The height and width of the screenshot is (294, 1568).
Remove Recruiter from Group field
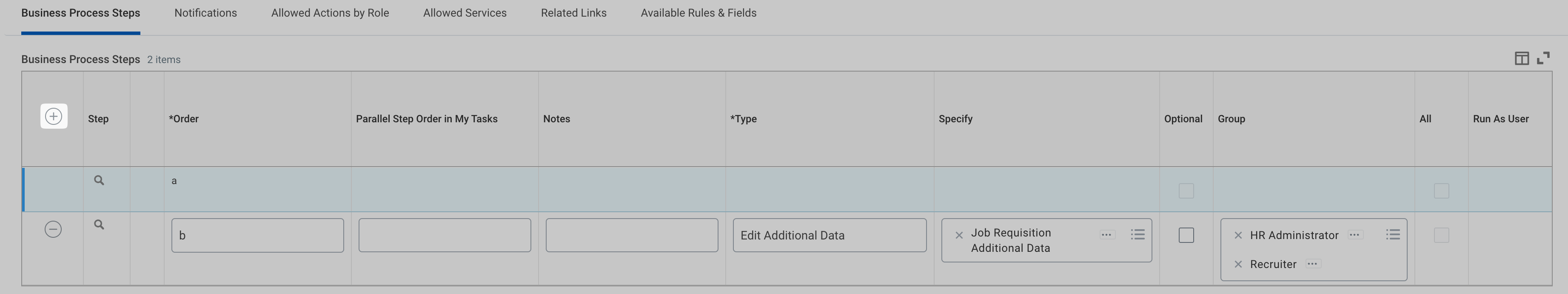pos(1237,264)
